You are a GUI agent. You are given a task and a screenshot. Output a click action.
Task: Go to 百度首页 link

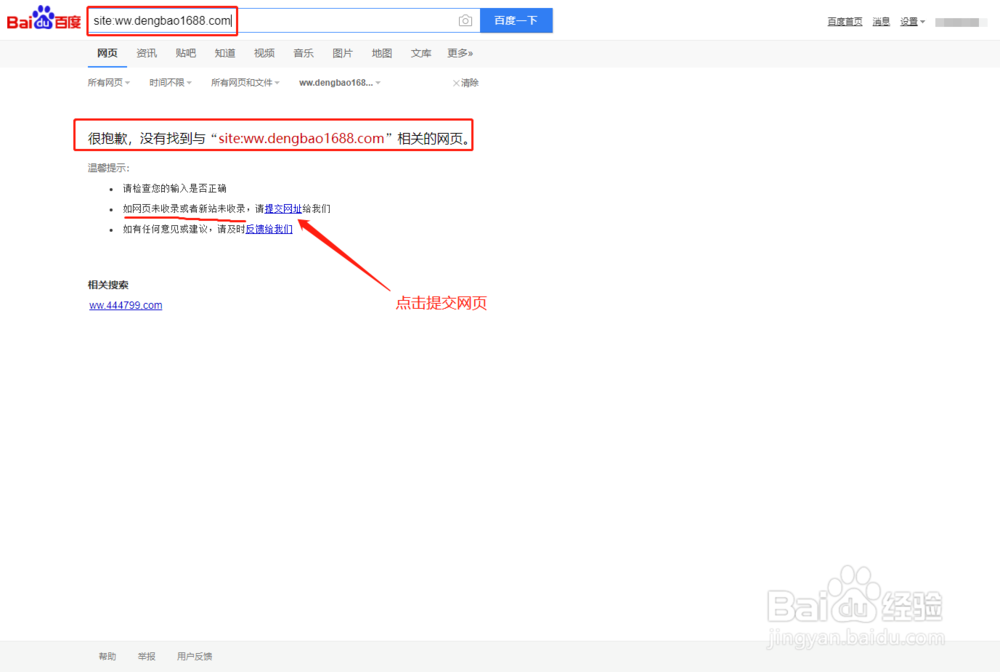[x=844, y=22]
